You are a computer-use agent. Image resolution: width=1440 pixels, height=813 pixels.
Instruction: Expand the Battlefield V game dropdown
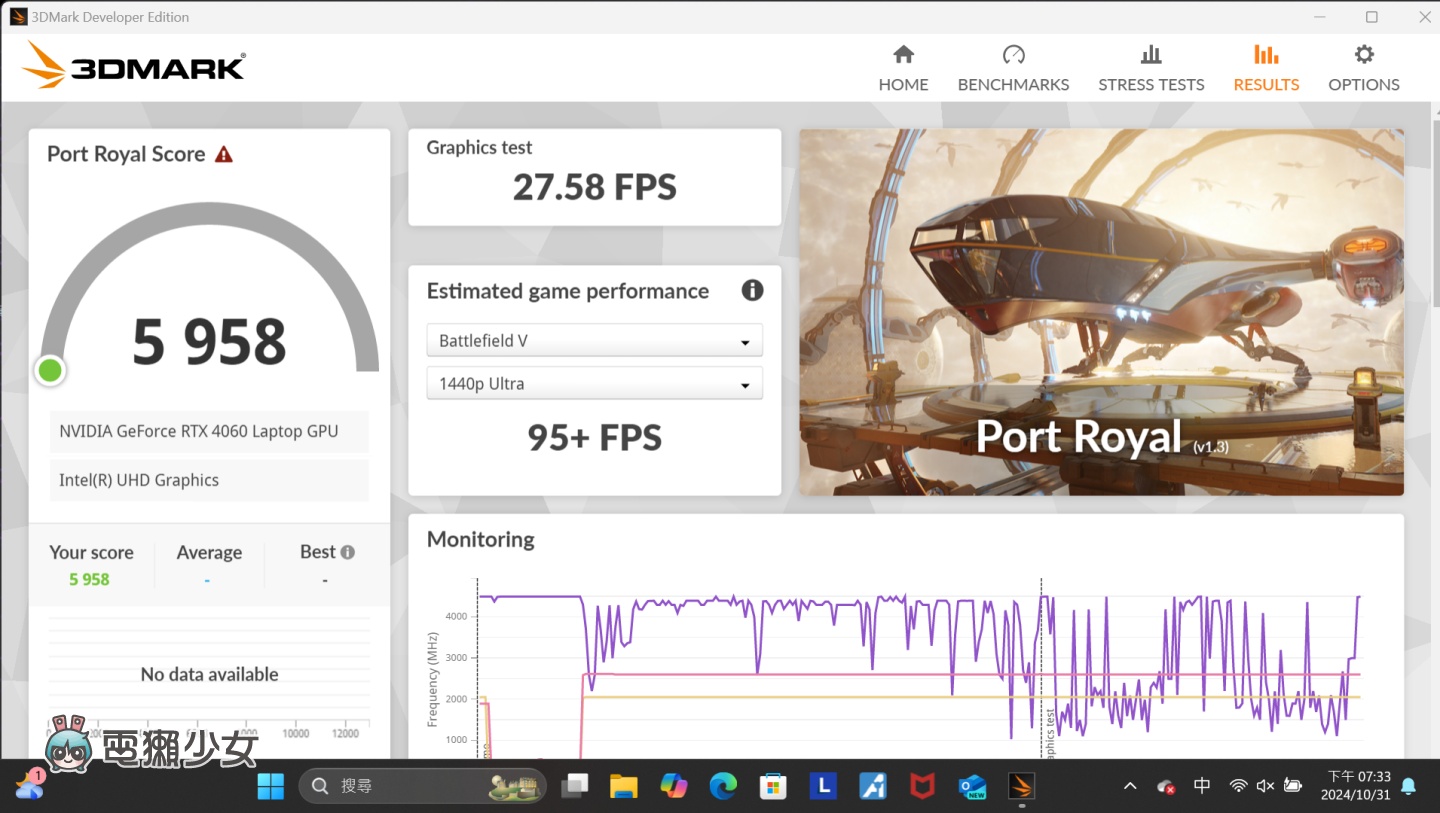pos(594,341)
